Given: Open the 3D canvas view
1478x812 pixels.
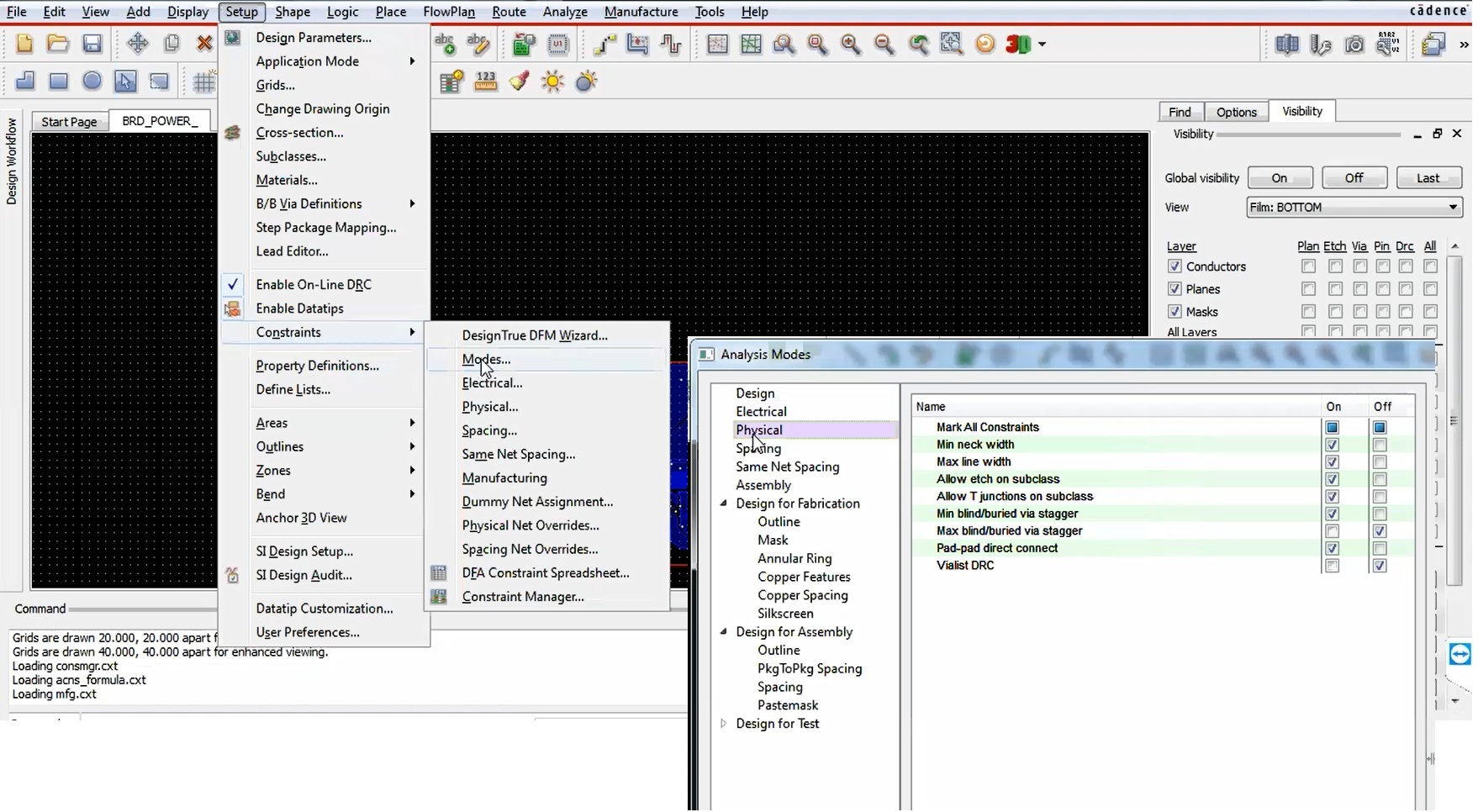Looking at the screenshot, I should (1018, 44).
